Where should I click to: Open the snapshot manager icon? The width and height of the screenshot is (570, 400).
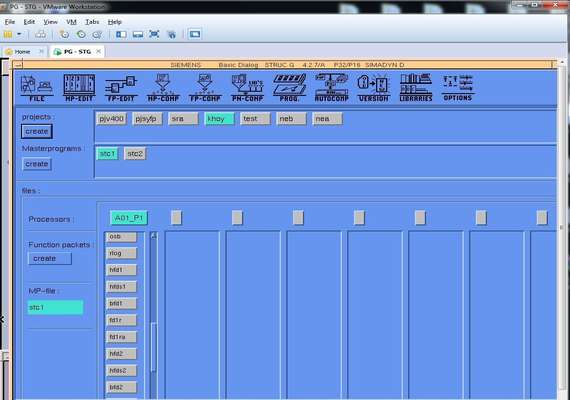[97, 35]
